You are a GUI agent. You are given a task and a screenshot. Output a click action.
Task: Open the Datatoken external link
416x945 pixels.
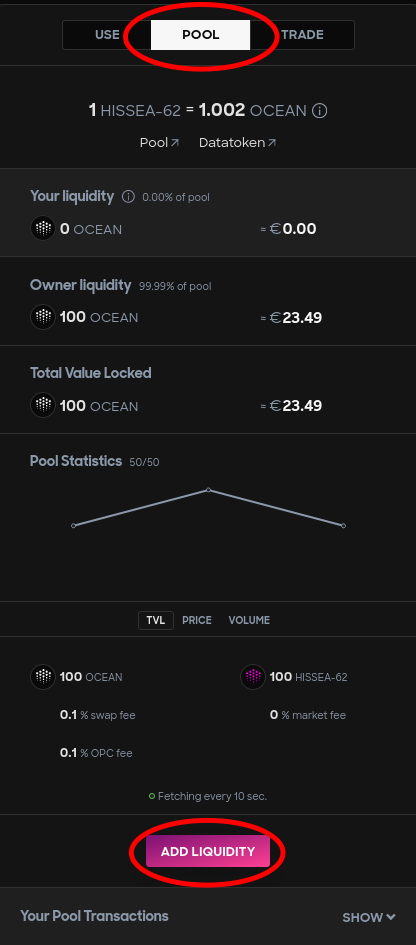tap(238, 143)
